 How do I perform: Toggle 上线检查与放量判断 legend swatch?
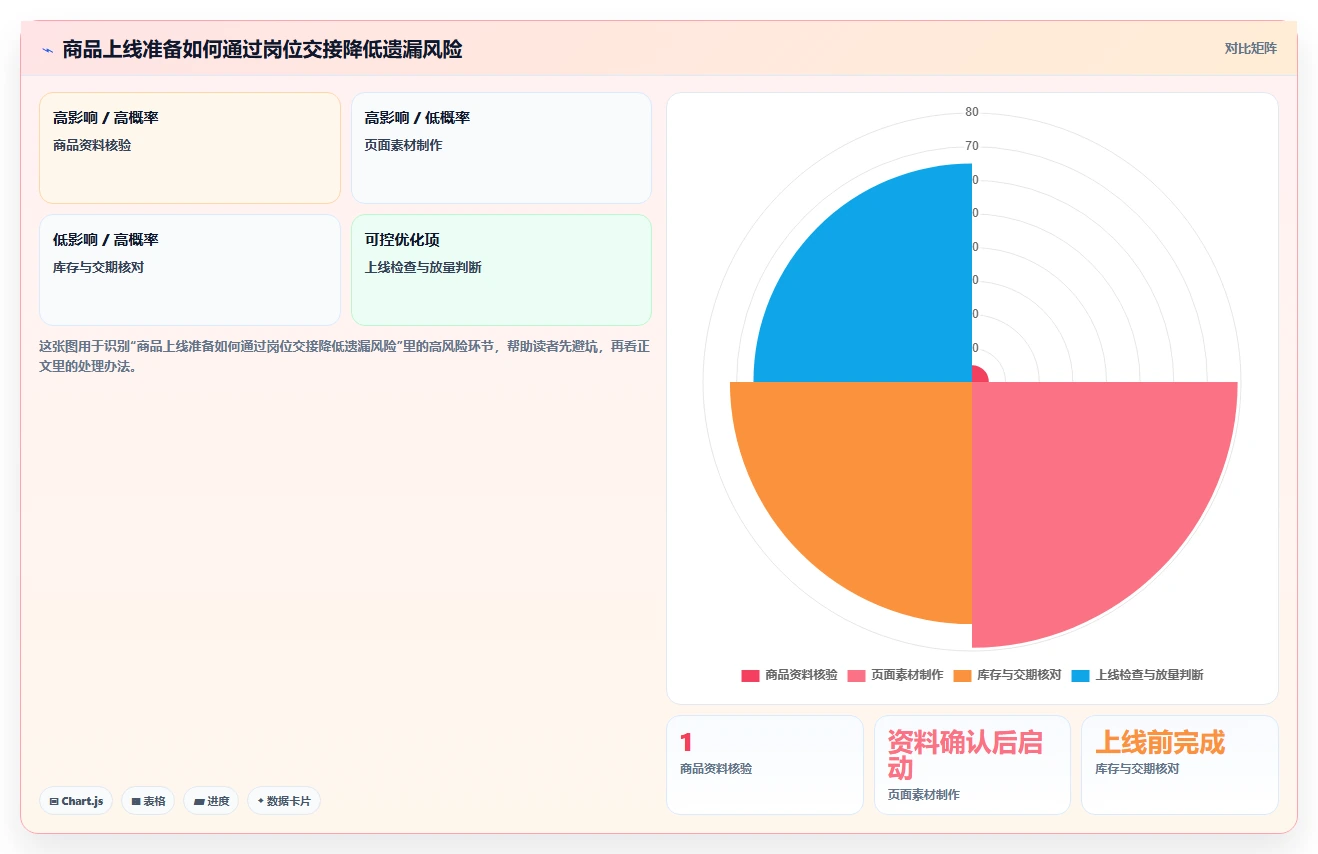(1080, 676)
